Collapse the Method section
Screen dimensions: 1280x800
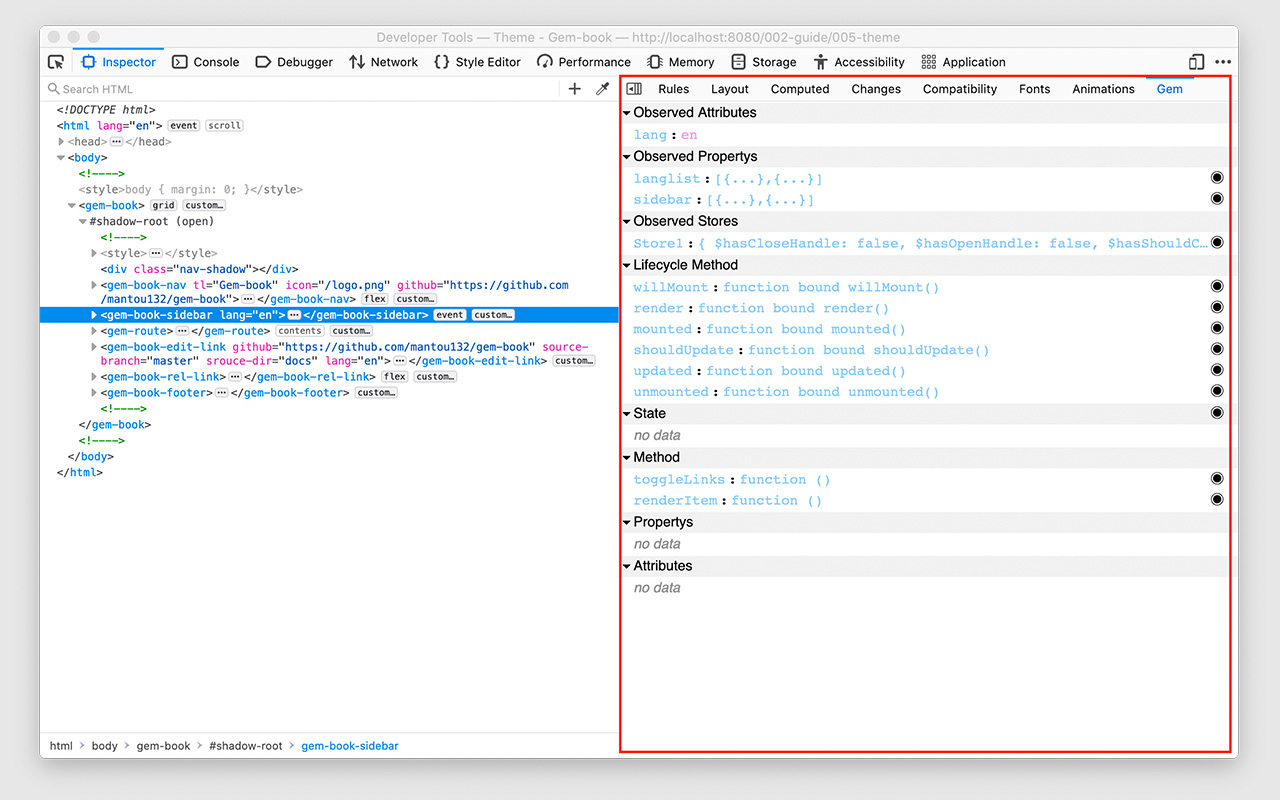coord(627,457)
